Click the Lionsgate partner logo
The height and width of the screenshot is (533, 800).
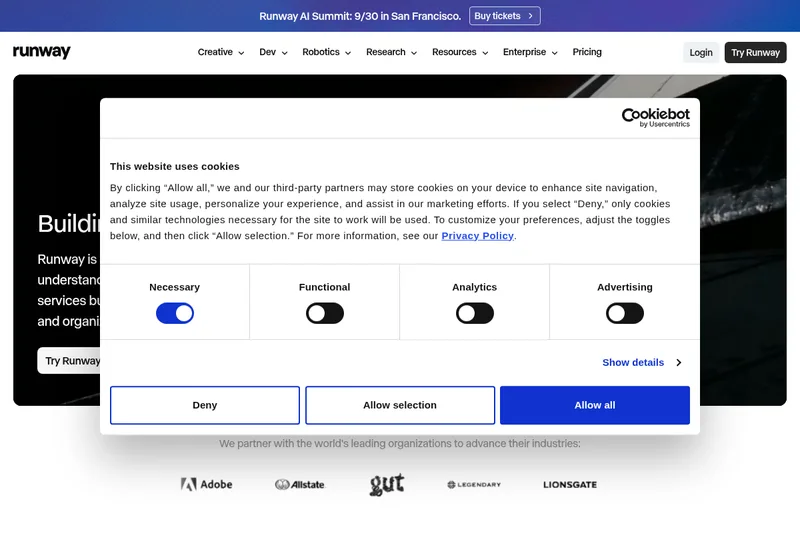point(570,485)
